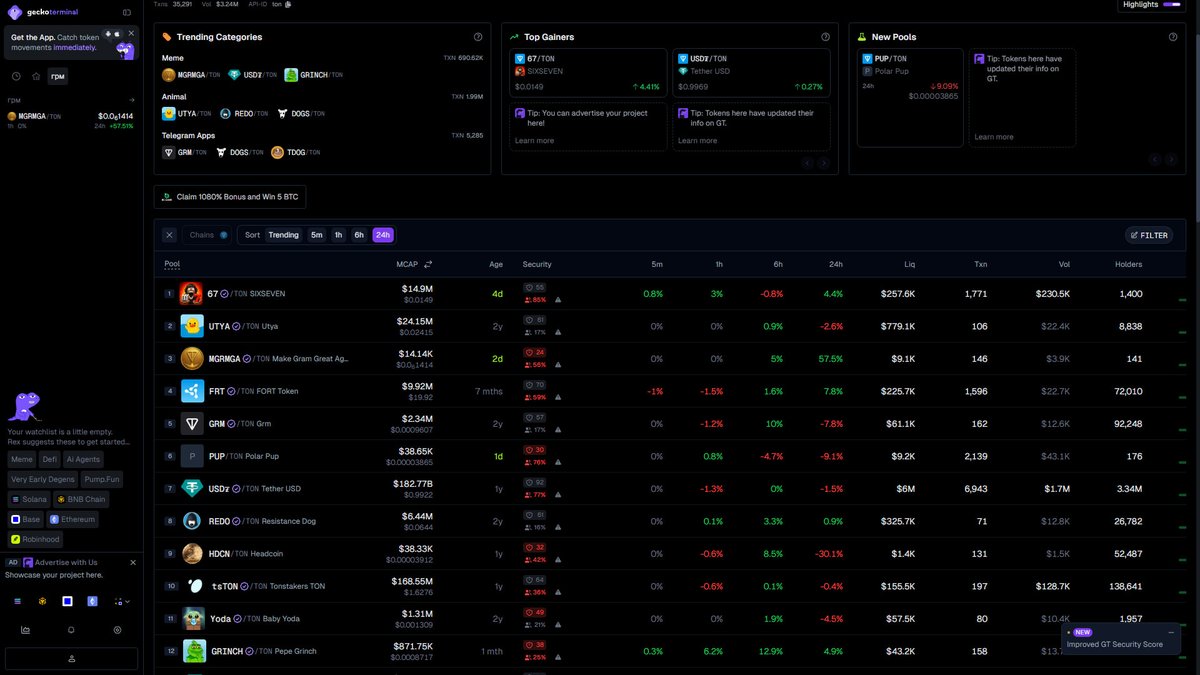Viewport: 1200px width, 675px height.
Task: Click the Solana network icon in bottom bar
Action: click(x=18, y=601)
